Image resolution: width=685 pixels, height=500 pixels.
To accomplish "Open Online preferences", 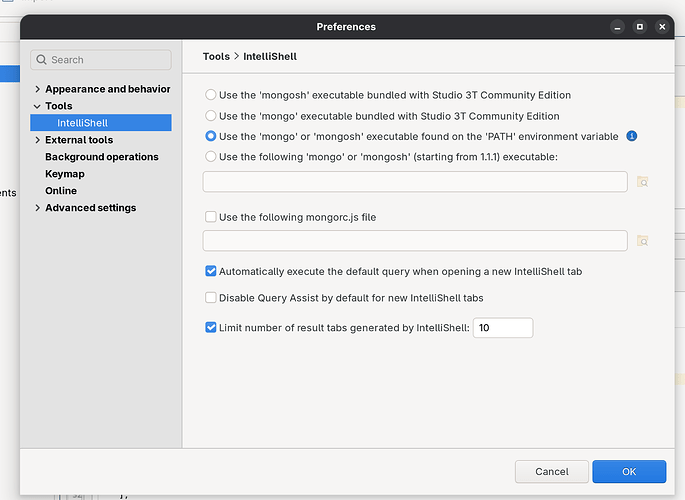I will [x=61, y=191].
